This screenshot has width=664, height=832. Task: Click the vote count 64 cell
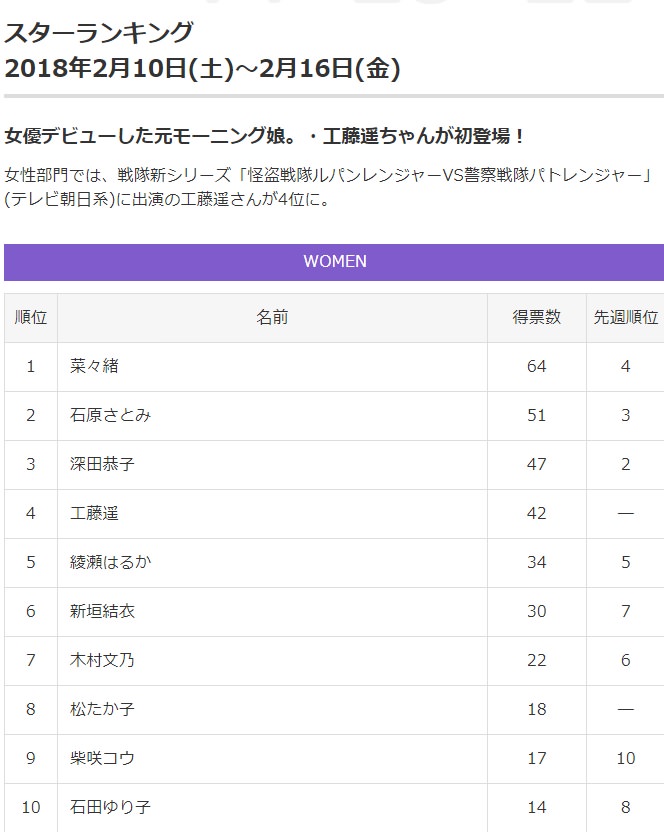(537, 366)
